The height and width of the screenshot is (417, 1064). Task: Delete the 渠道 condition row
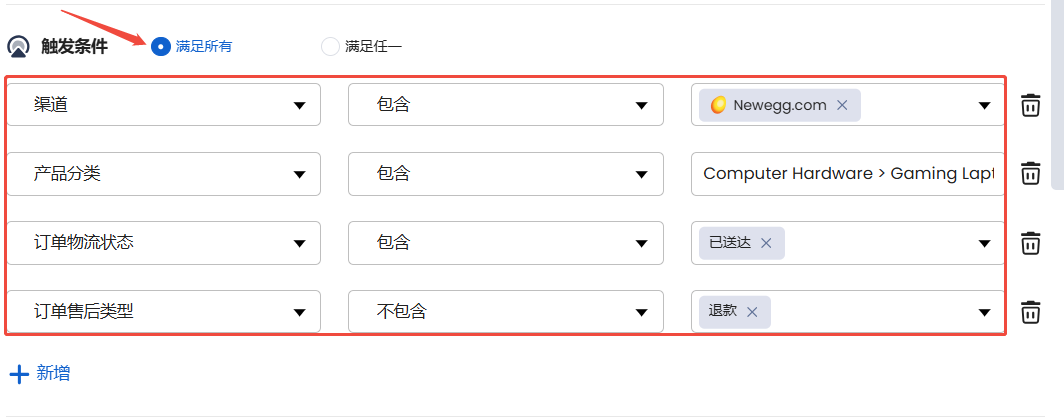coord(1030,105)
